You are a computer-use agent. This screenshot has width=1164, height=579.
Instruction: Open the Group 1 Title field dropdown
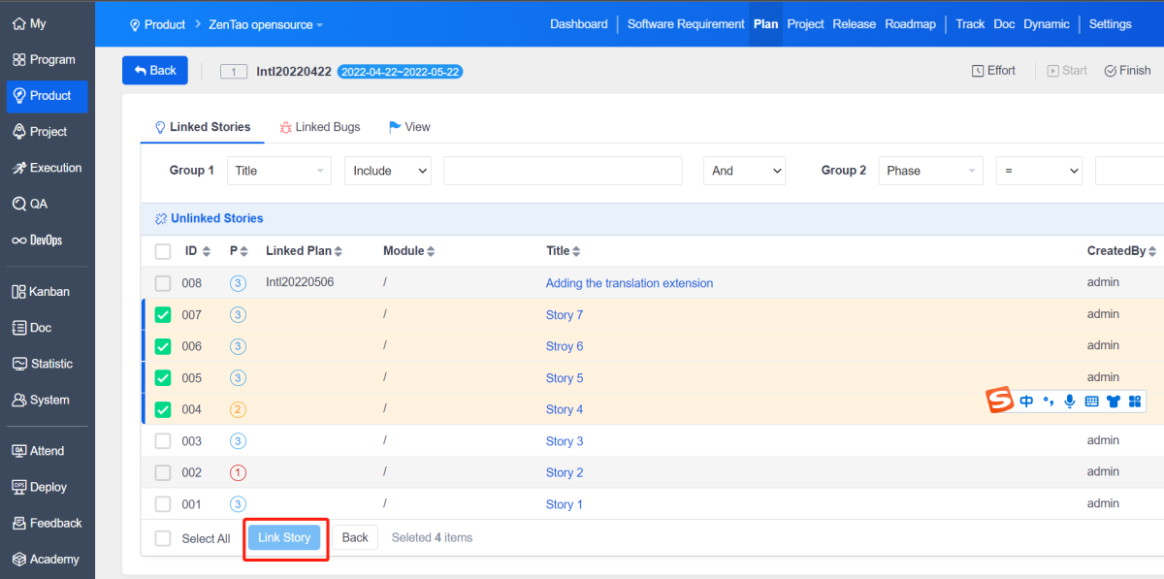(279, 171)
